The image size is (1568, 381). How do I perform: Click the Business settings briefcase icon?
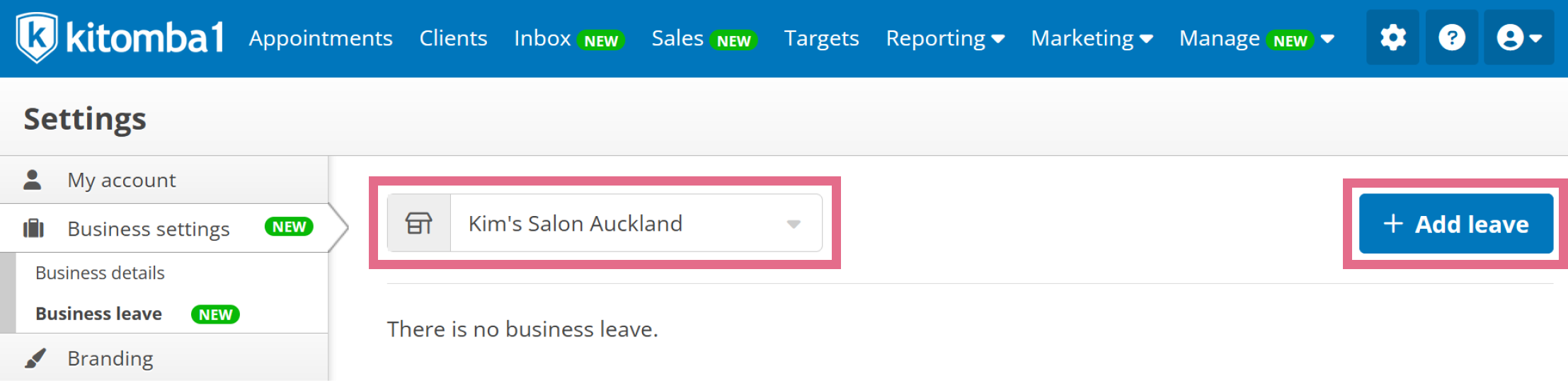pyautogui.click(x=33, y=229)
